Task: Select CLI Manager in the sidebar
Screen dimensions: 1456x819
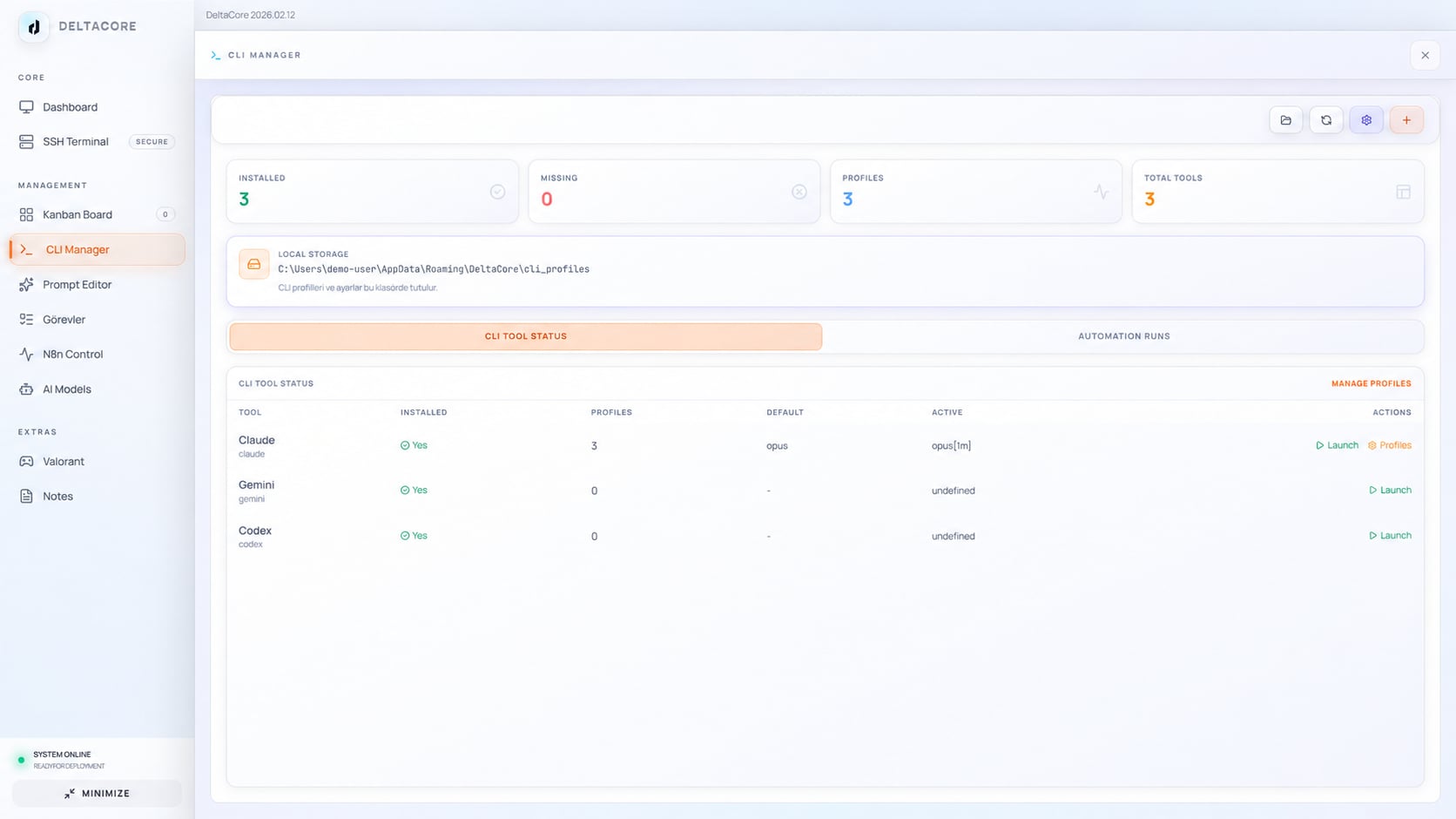Action: (x=97, y=249)
